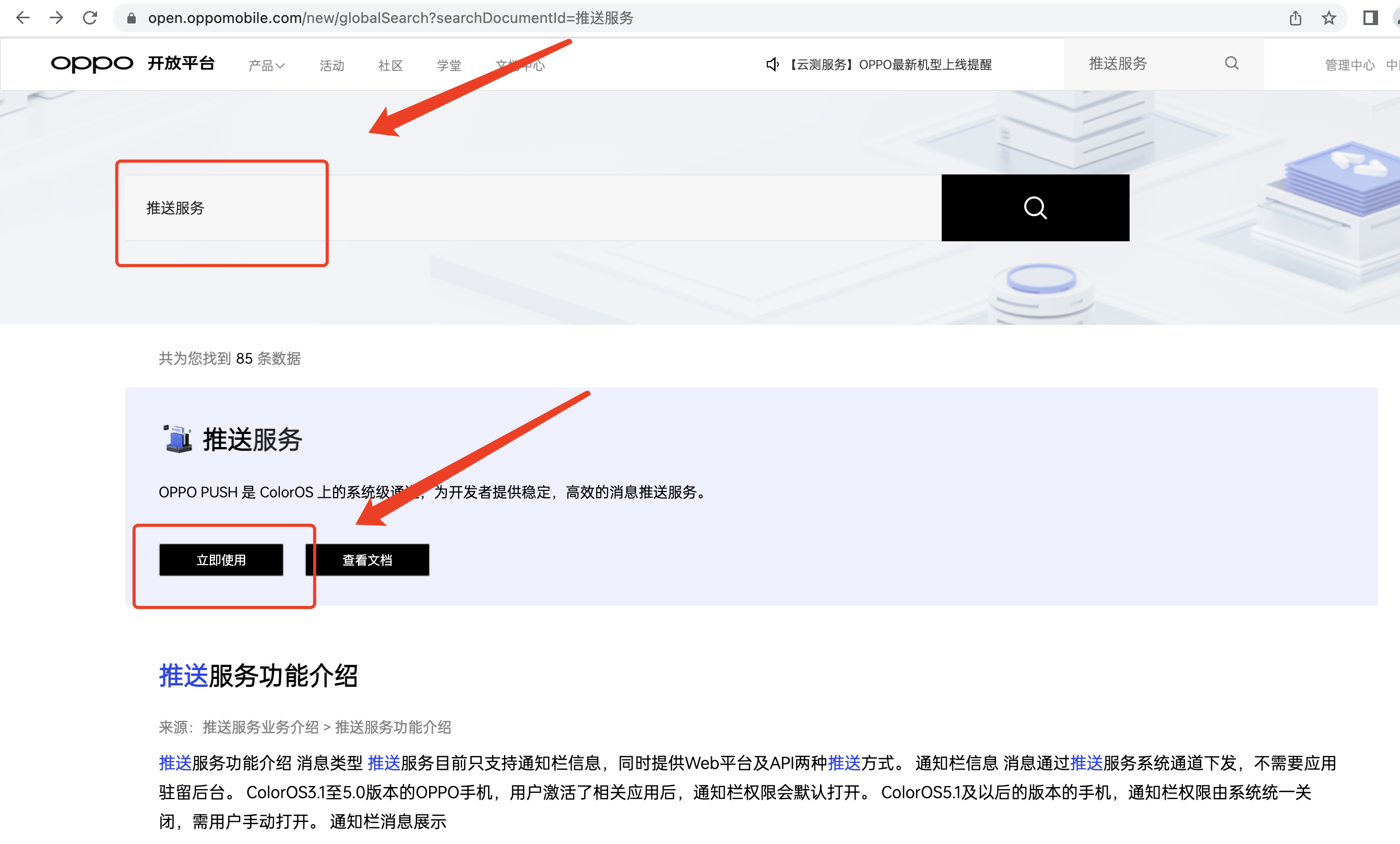
Task: Open the 推送服务功能介绍 result heading
Action: pyautogui.click(x=258, y=676)
